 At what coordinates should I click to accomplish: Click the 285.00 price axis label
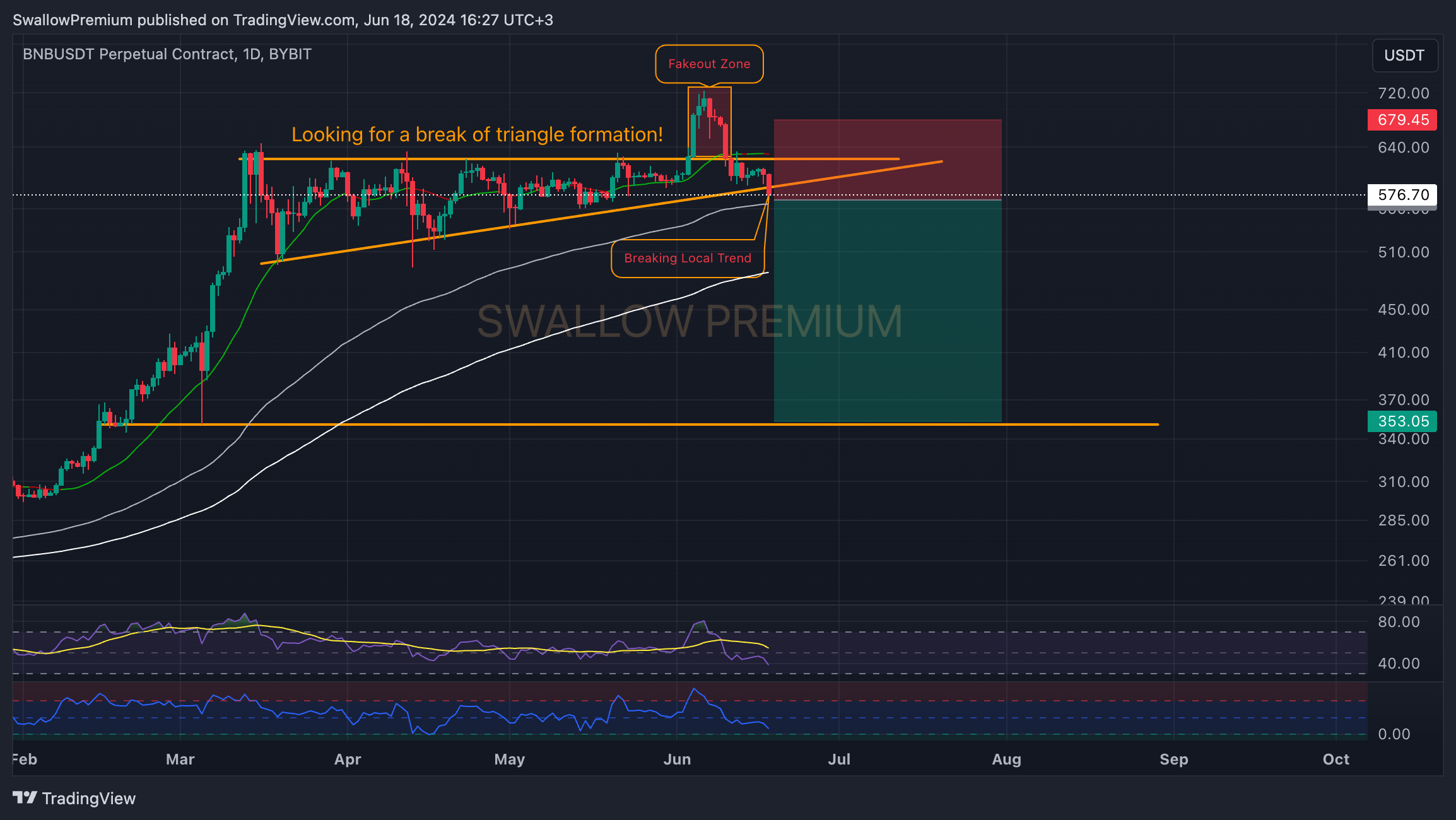tap(1404, 520)
